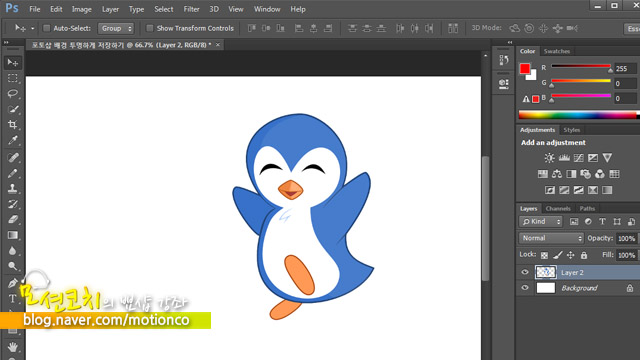The image size is (640, 360).
Task: Add a Curves adjustment
Action: (x=578, y=158)
